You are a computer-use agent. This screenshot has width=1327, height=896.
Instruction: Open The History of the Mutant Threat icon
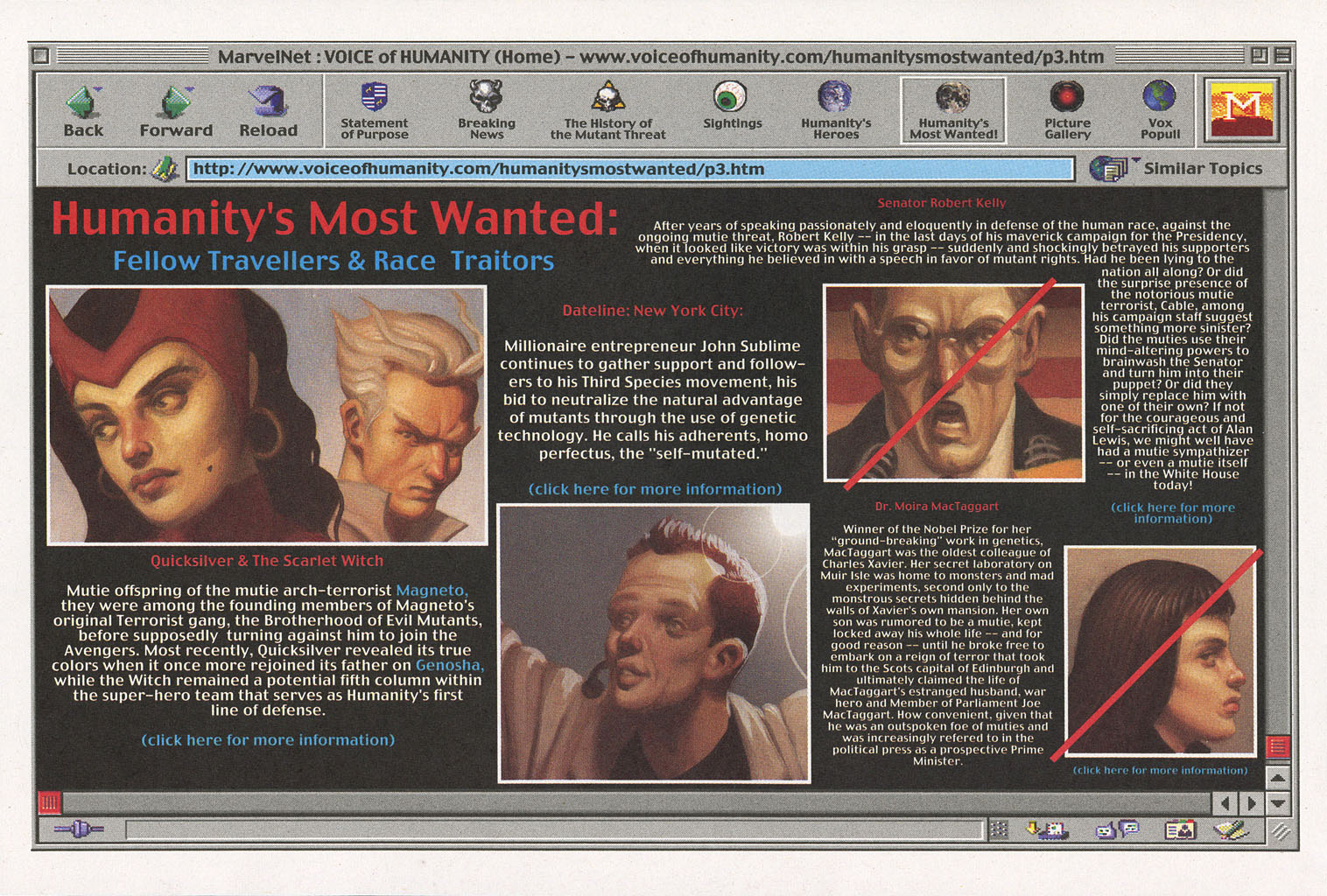(607, 98)
